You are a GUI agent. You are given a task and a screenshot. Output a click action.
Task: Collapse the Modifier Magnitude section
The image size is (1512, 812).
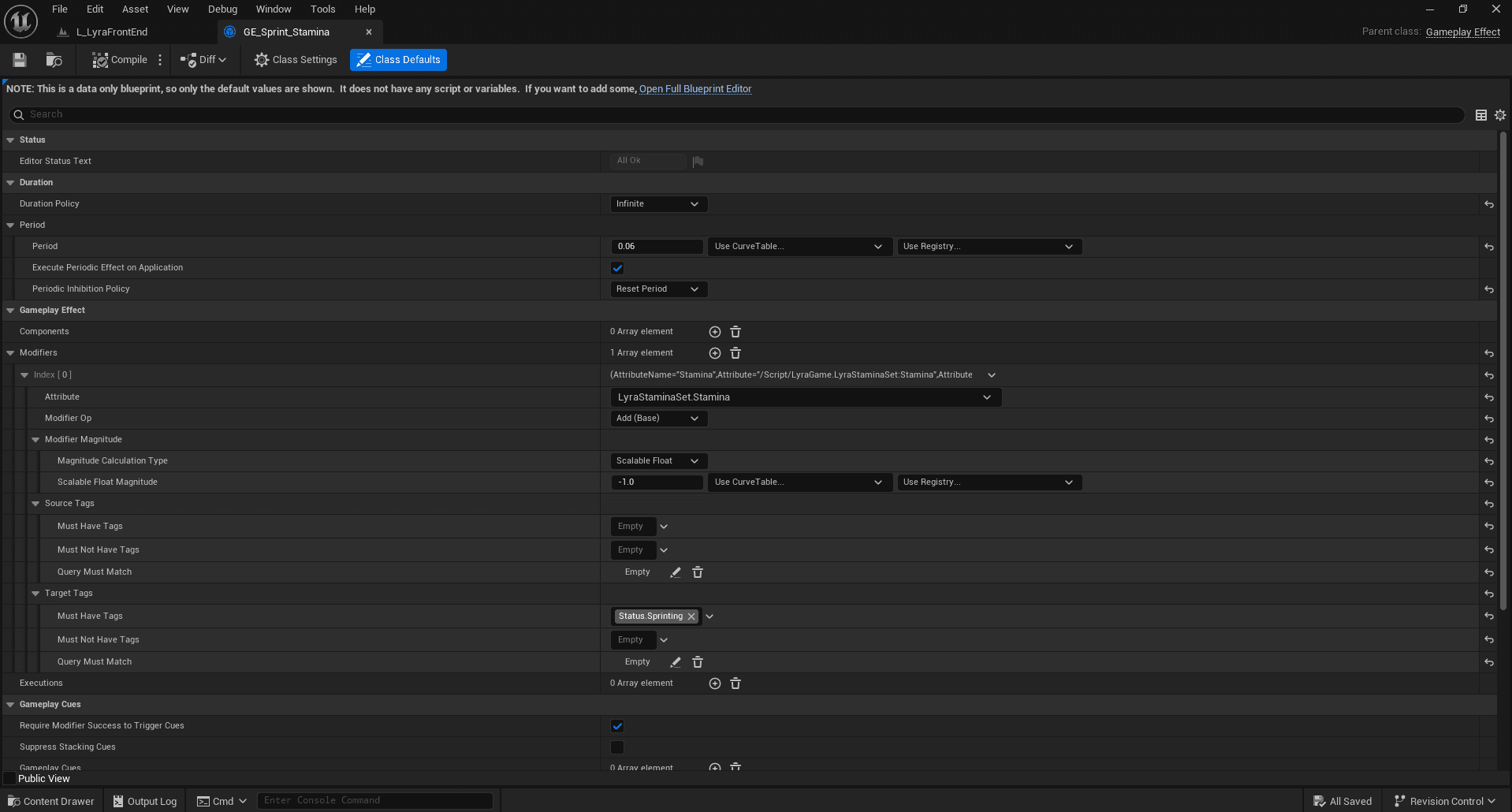point(35,440)
